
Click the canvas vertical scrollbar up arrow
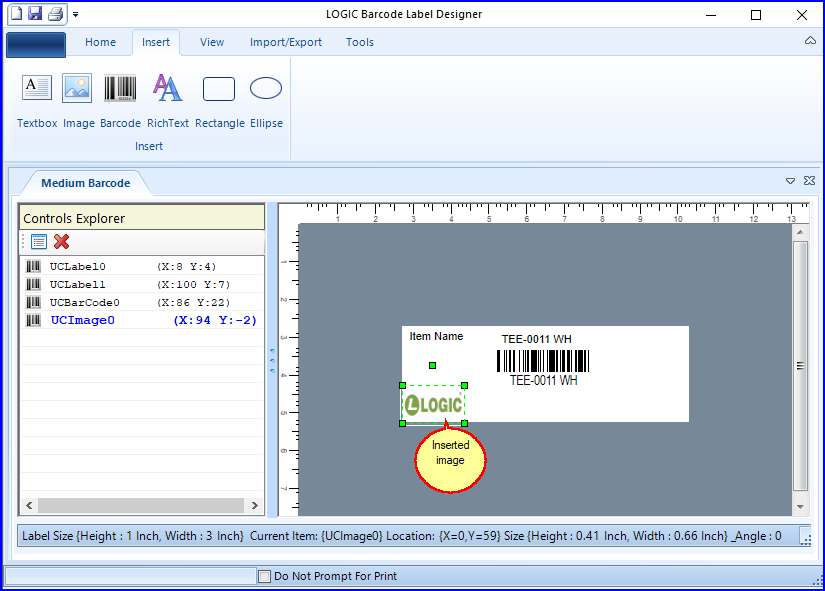tap(800, 232)
